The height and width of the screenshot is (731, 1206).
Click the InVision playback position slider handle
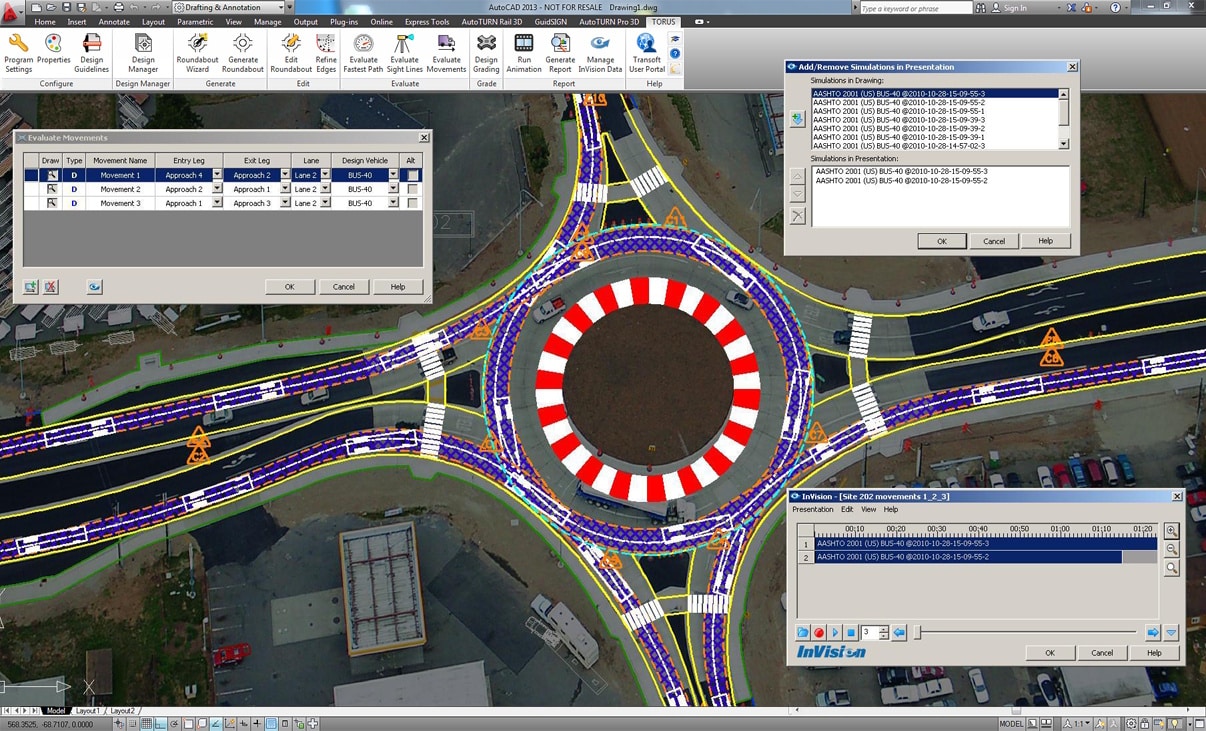tap(918, 633)
